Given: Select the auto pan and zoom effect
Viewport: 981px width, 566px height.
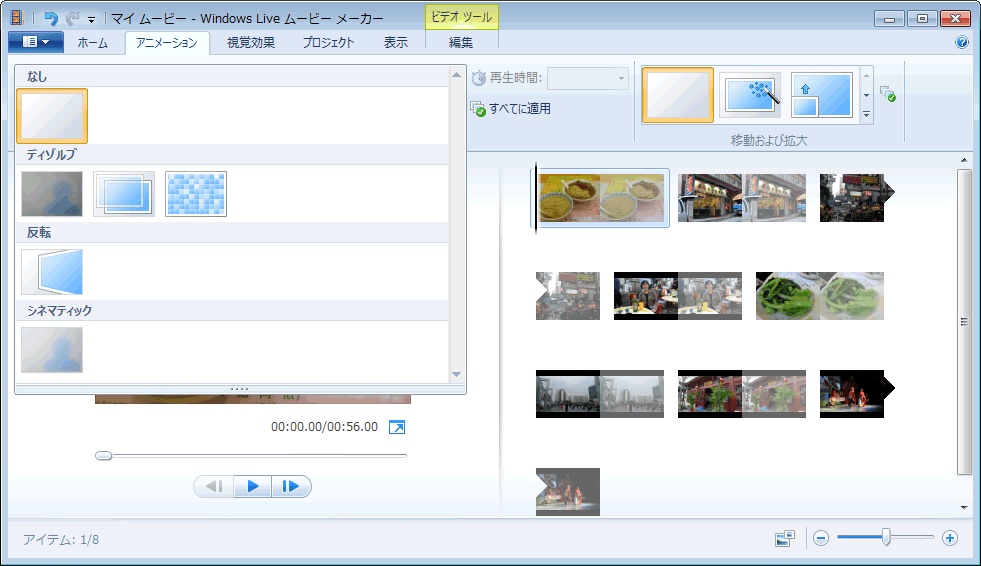Looking at the screenshot, I should point(750,95).
